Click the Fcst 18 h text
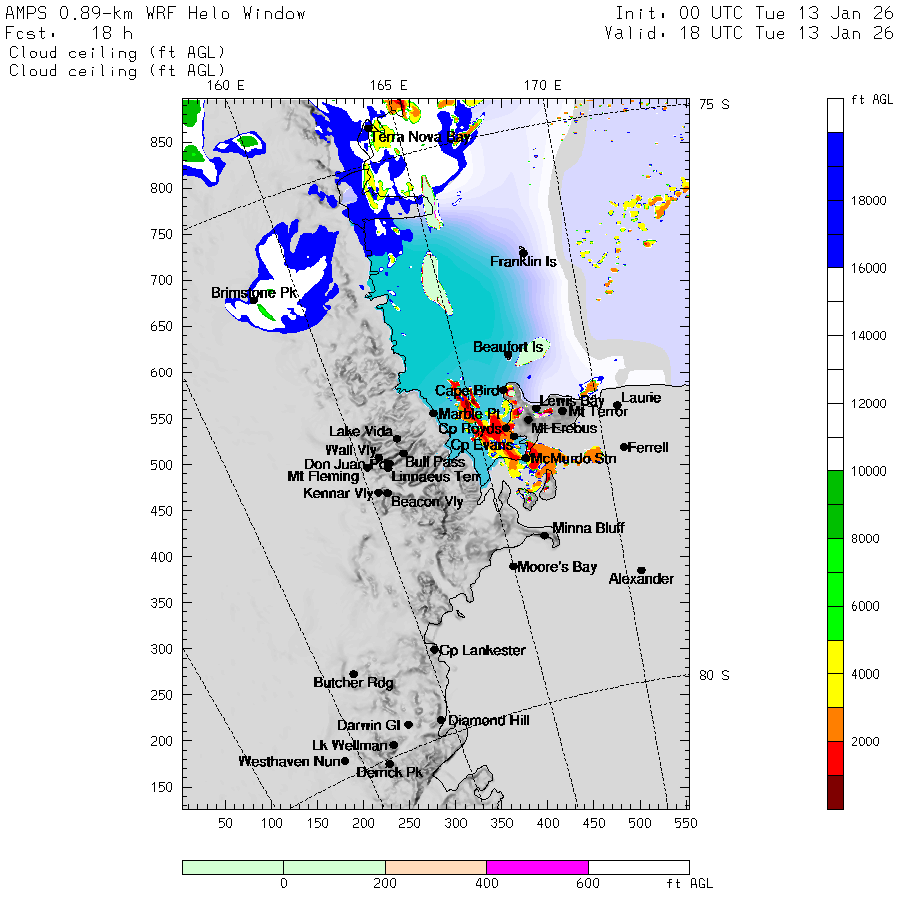Image resolution: width=900 pixels, height=900 pixels. tap(69, 33)
